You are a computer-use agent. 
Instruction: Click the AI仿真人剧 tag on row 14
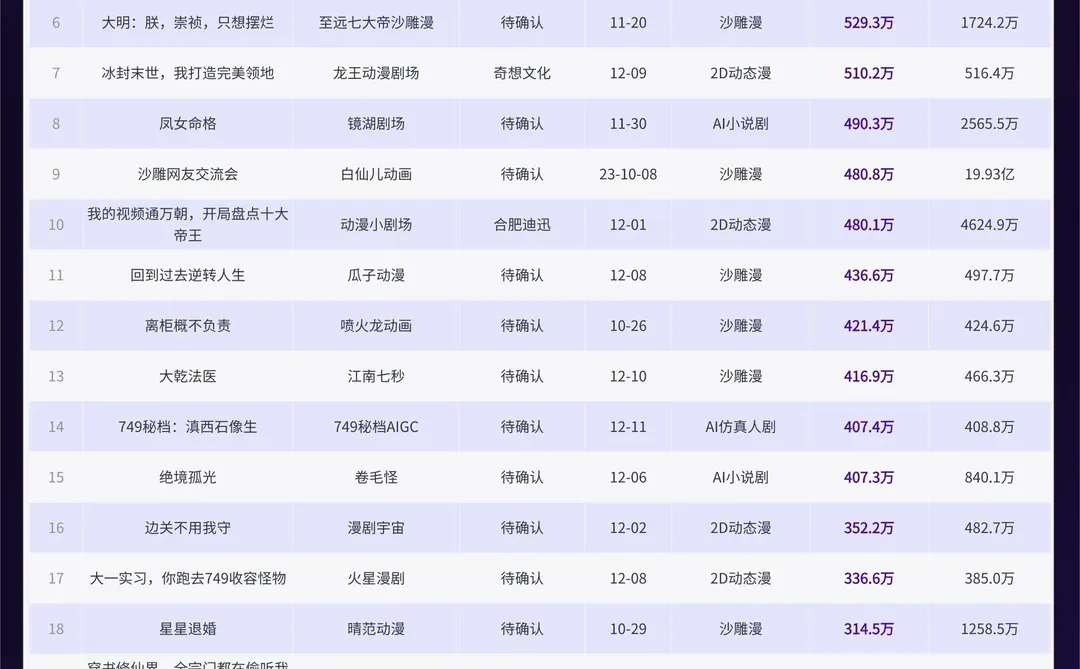pyautogui.click(x=740, y=426)
